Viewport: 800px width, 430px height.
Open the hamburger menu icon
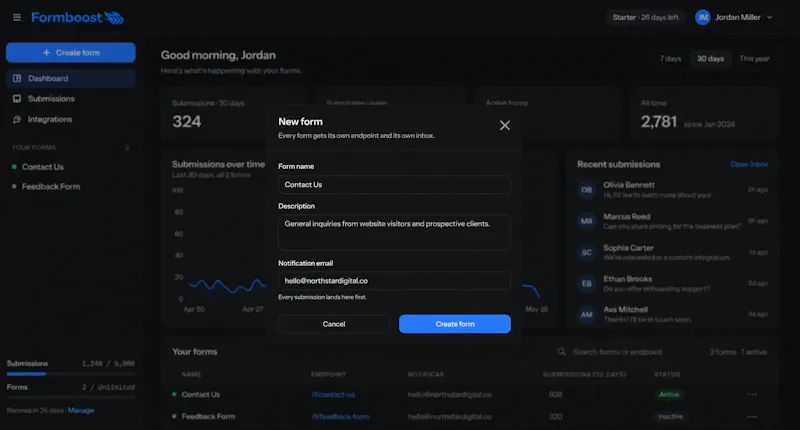[17, 17]
